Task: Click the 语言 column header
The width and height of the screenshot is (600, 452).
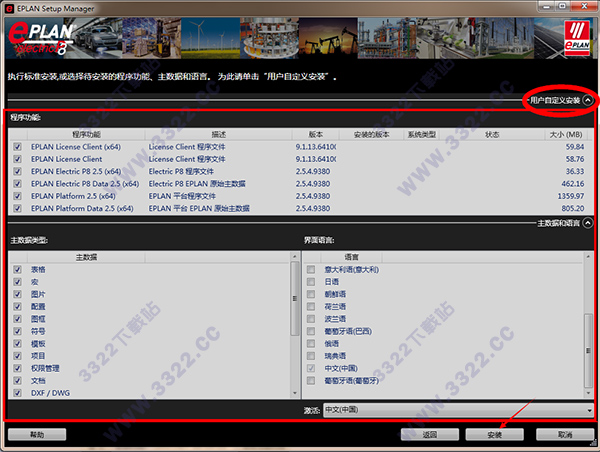Action: [x=351, y=257]
